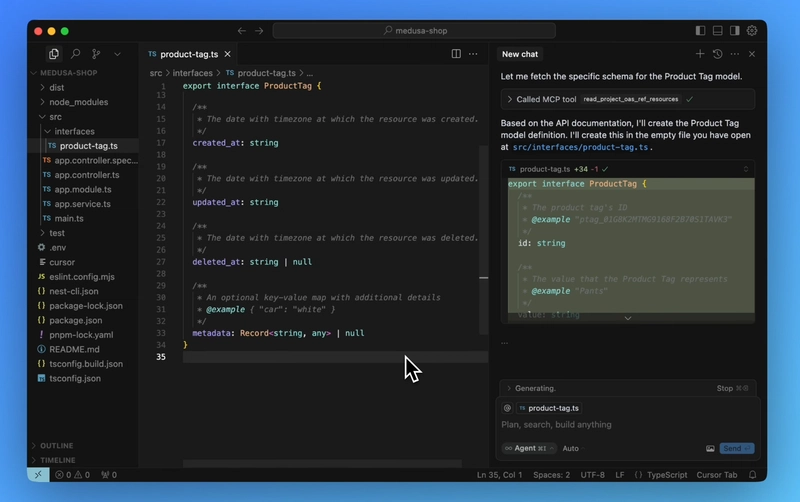Open remote window status bar icon
Viewport: 800px width, 502px height.
(x=38, y=475)
